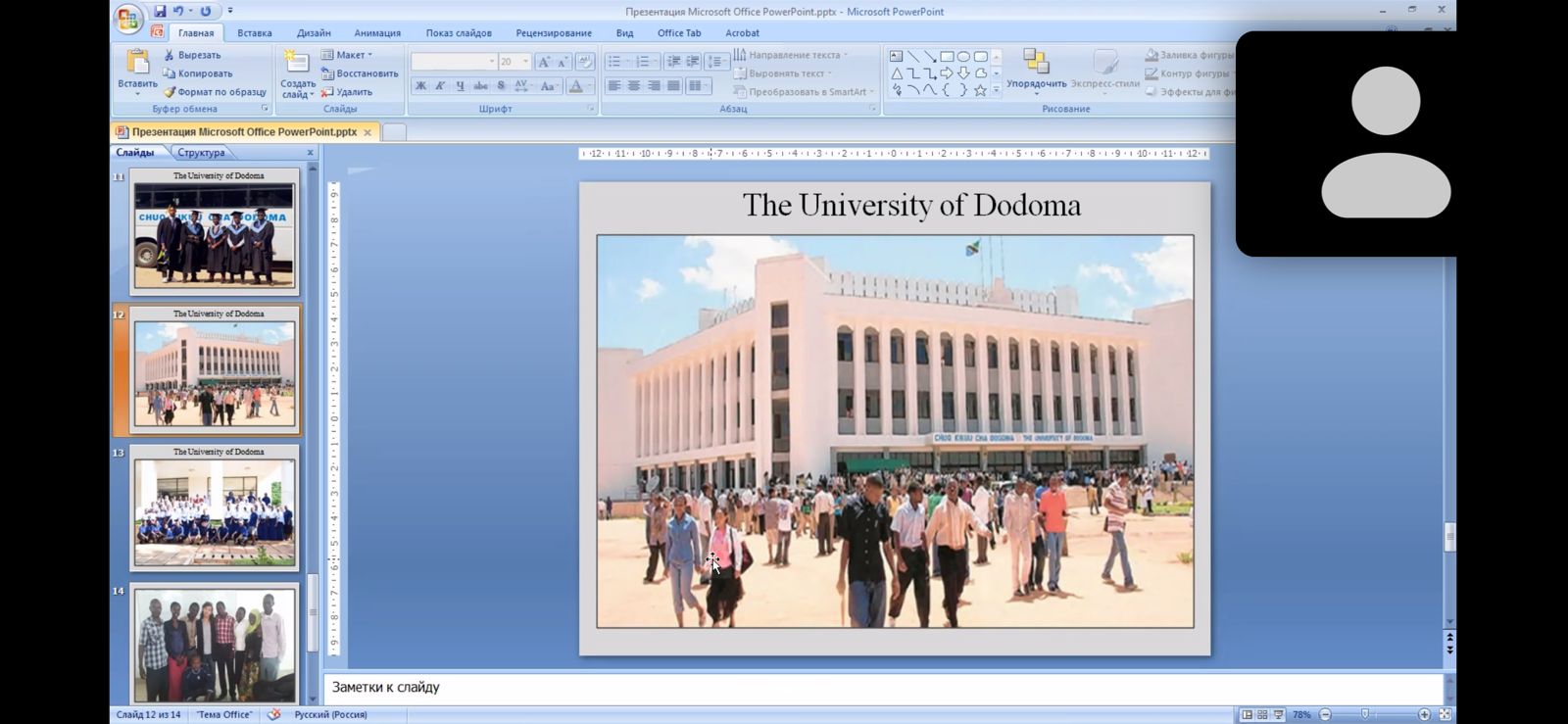Run spell check icon in status bar
This screenshot has width=1568, height=724.
274,714
